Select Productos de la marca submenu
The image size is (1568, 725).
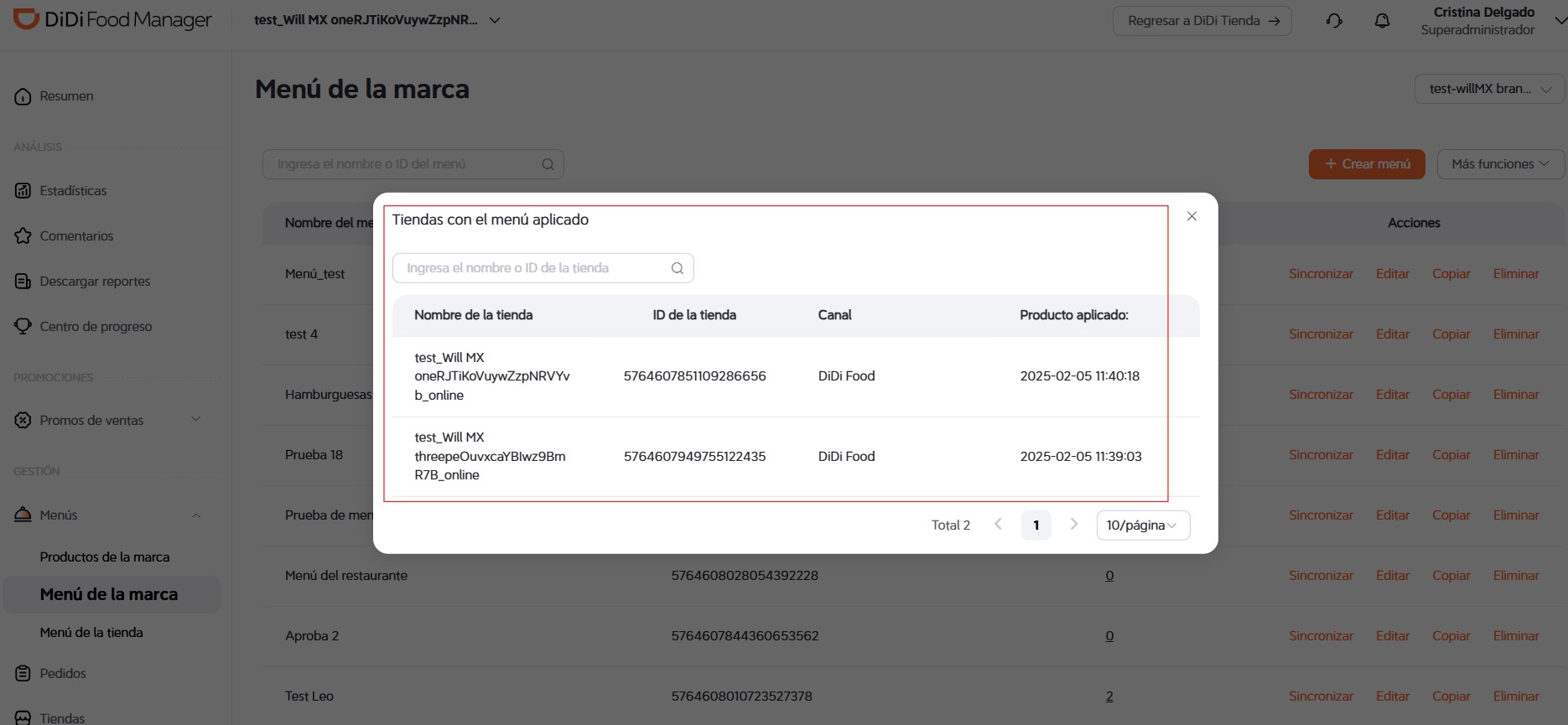tap(105, 557)
